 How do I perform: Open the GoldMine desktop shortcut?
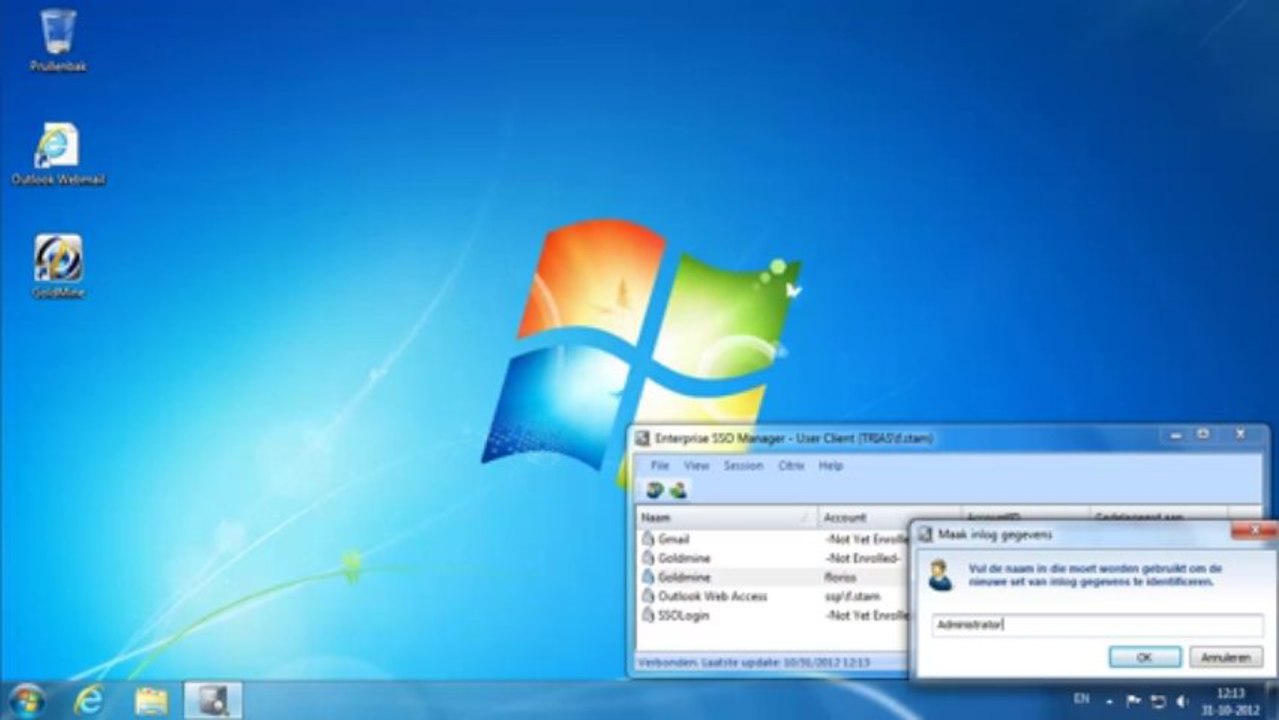tap(58, 267)
